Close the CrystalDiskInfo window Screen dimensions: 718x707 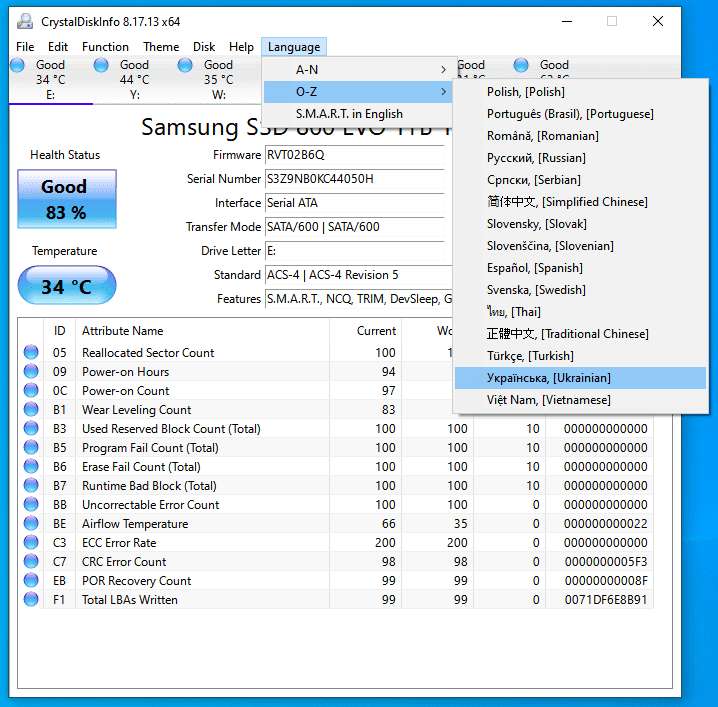[658, 22]
